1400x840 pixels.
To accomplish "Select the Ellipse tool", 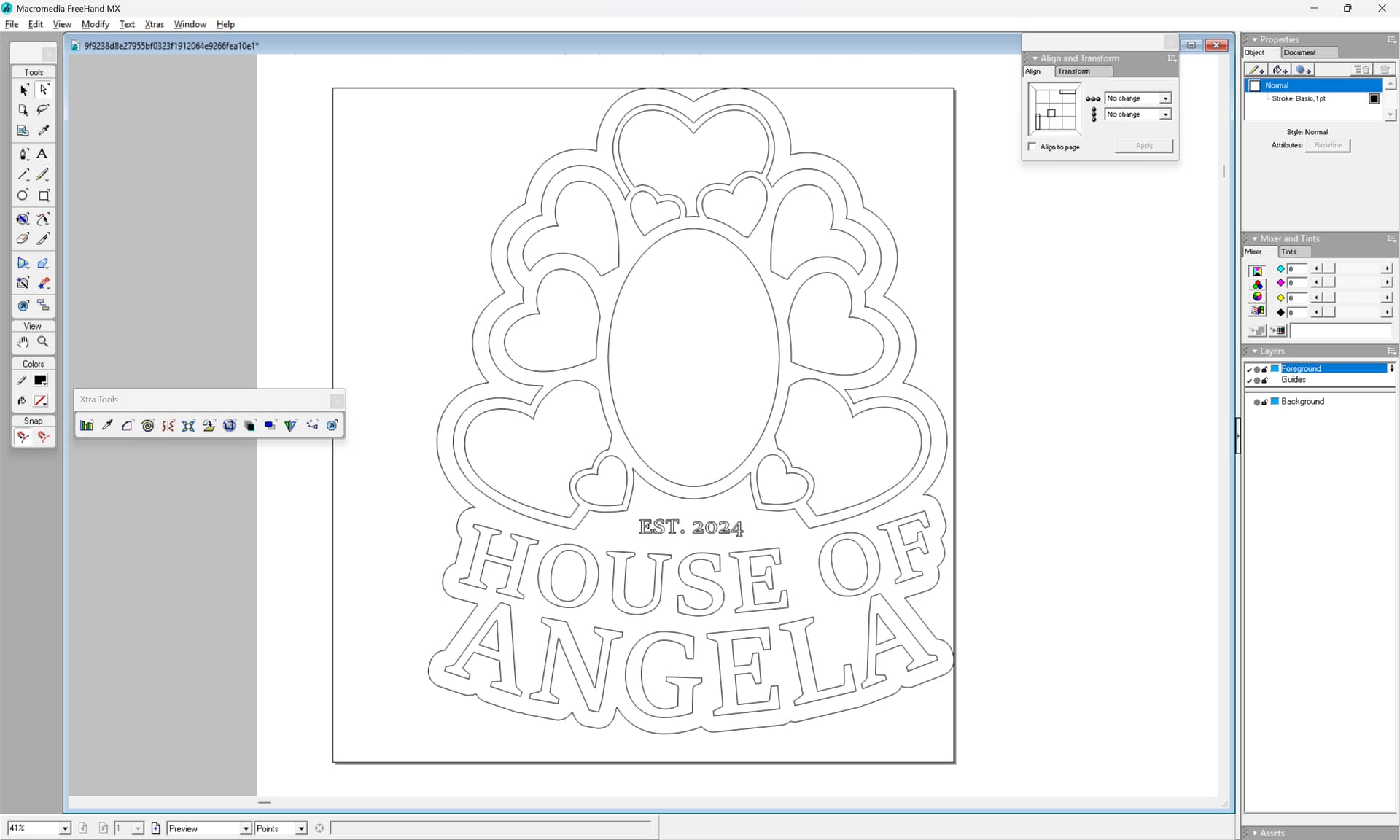I will point(23,195).
